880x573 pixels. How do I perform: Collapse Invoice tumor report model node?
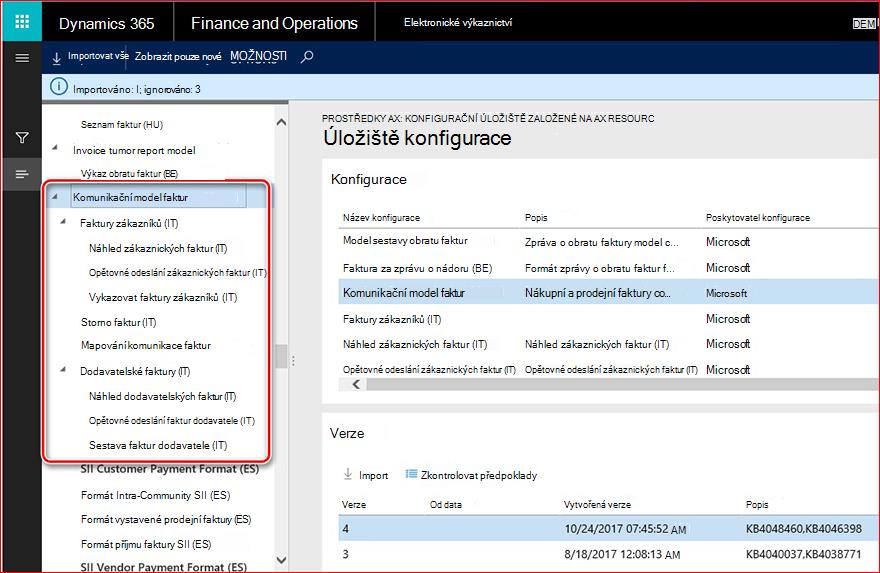(x=55, y=148)
